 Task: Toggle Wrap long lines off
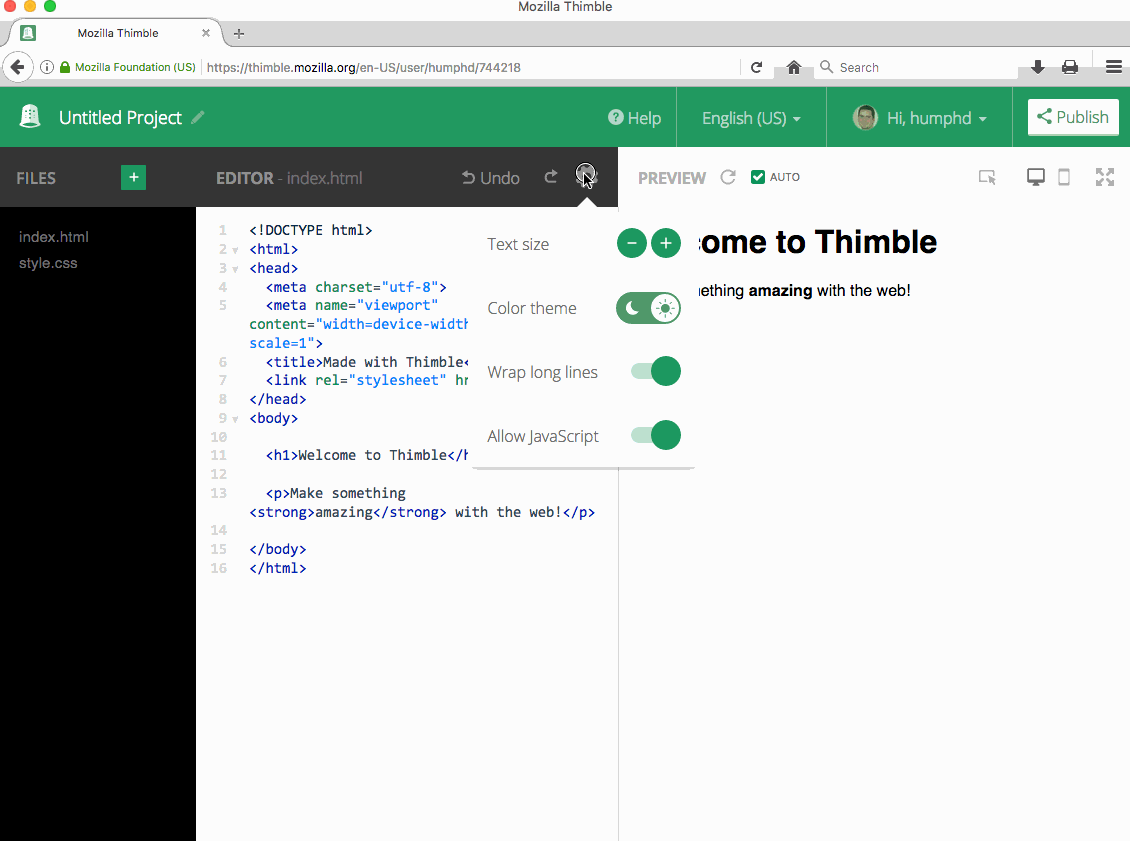656,371
